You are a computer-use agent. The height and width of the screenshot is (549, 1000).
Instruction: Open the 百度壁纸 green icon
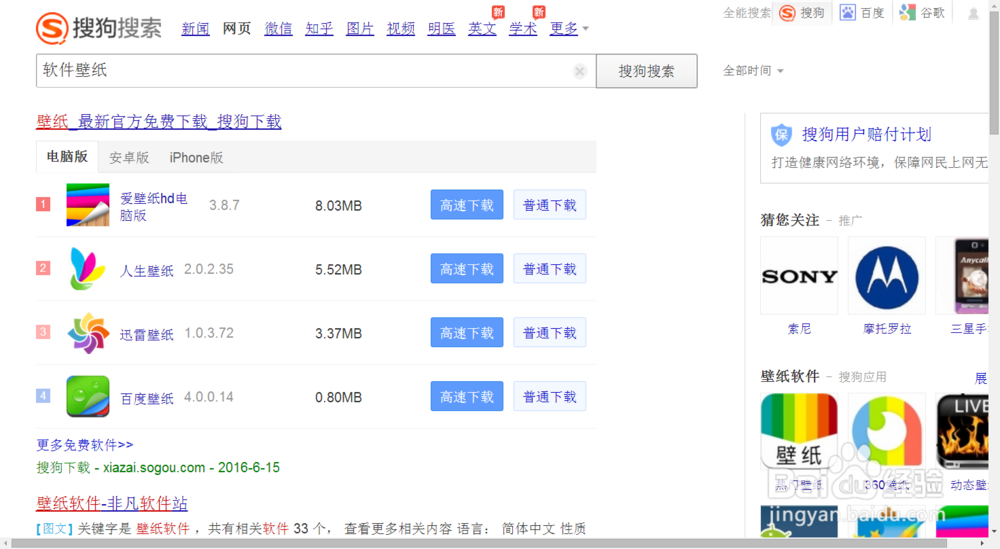coord(88,396)
